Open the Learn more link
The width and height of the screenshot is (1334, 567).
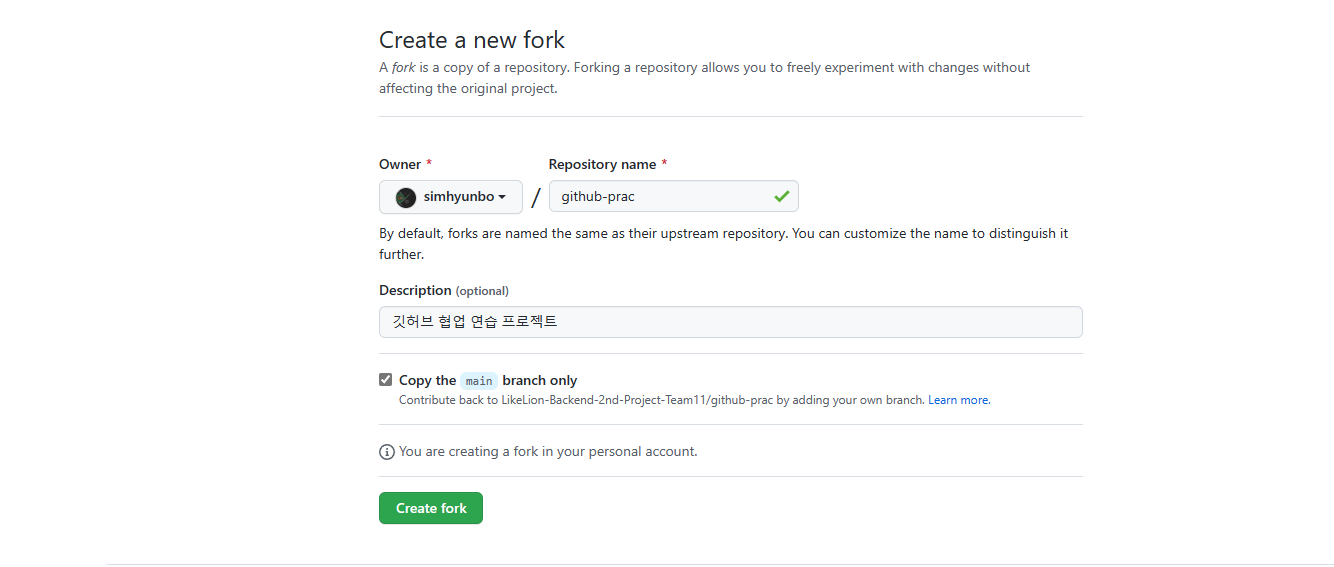coord(958,400)
